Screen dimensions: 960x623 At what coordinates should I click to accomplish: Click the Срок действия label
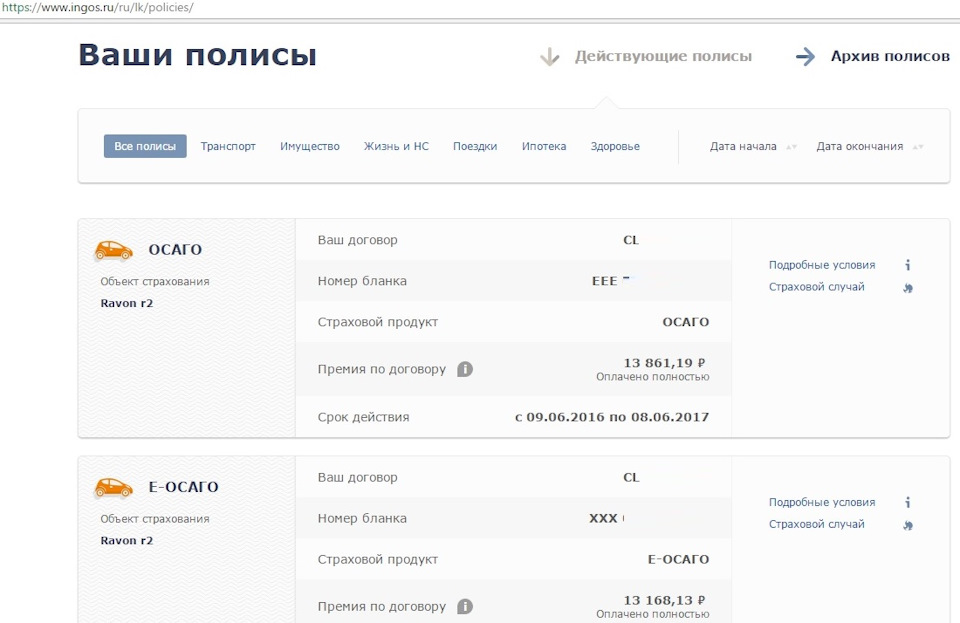click(x=364, y=417)
